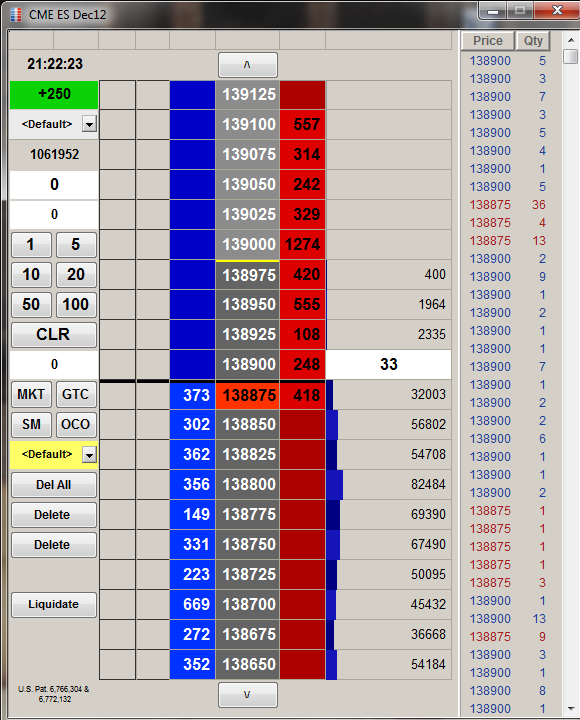Click ask quantity 248 at 138900
The image size is (580, 720).
click(303, 365)
